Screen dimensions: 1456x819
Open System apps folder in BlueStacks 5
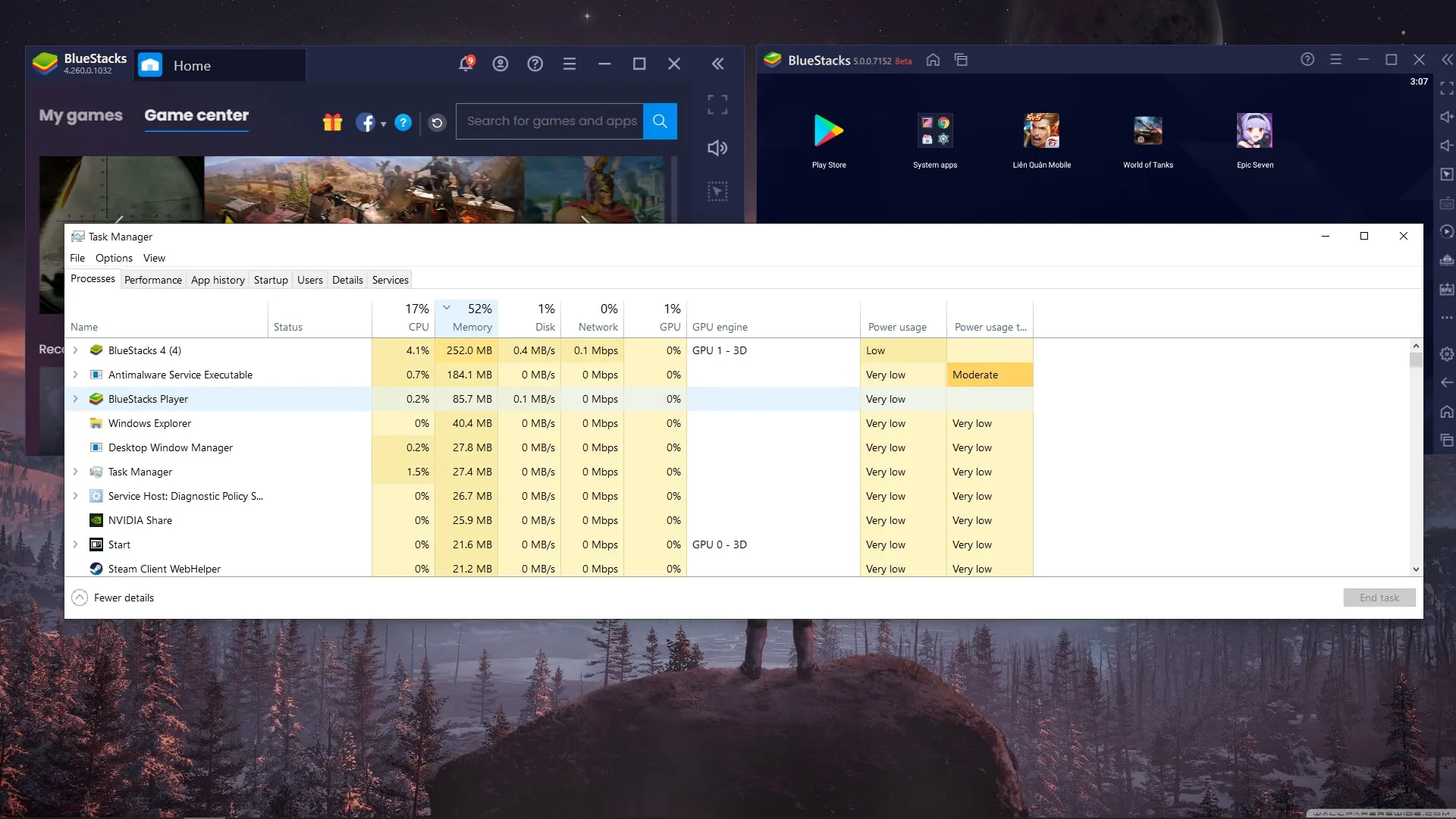935,141
